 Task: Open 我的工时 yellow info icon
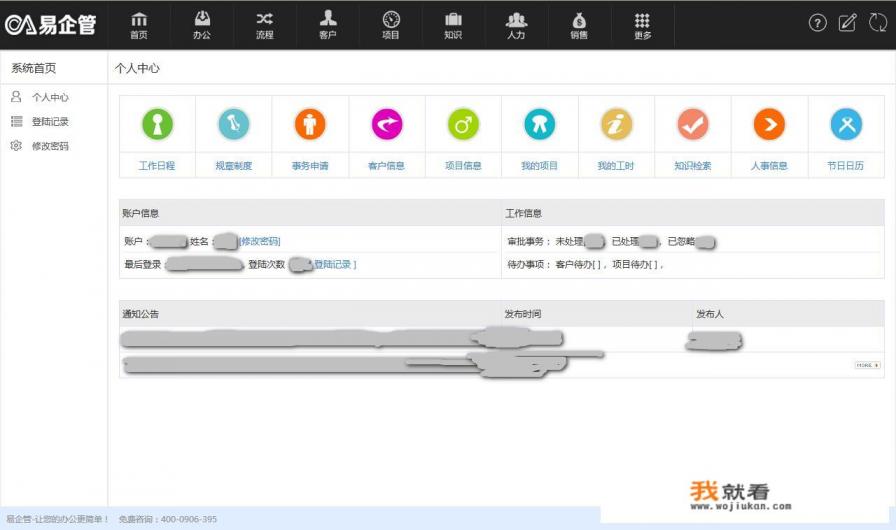pyautogui.click(x=616, y=124)
